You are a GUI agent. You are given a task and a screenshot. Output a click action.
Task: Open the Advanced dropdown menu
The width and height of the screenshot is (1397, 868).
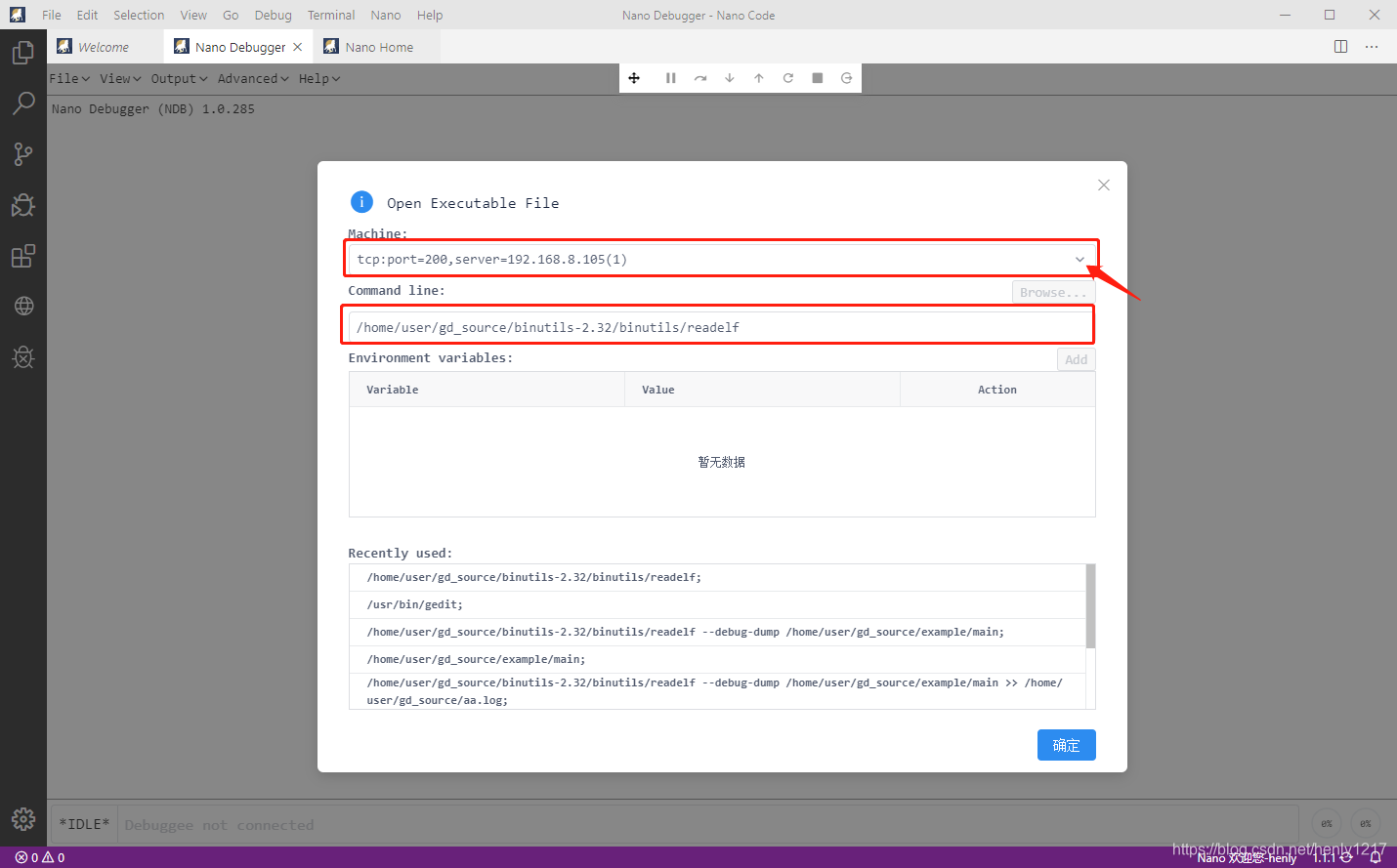pos(253,78)
